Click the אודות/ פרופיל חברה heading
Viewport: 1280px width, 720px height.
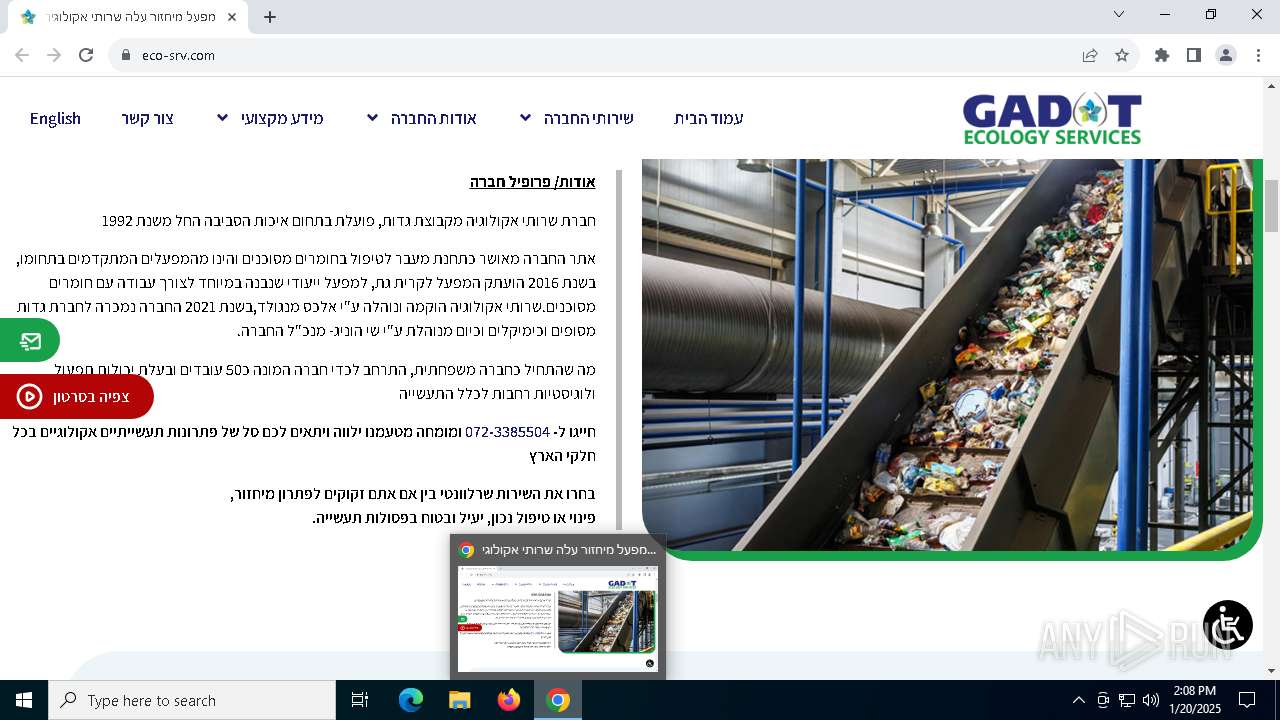pyautogui.click(x=532, y=181)
